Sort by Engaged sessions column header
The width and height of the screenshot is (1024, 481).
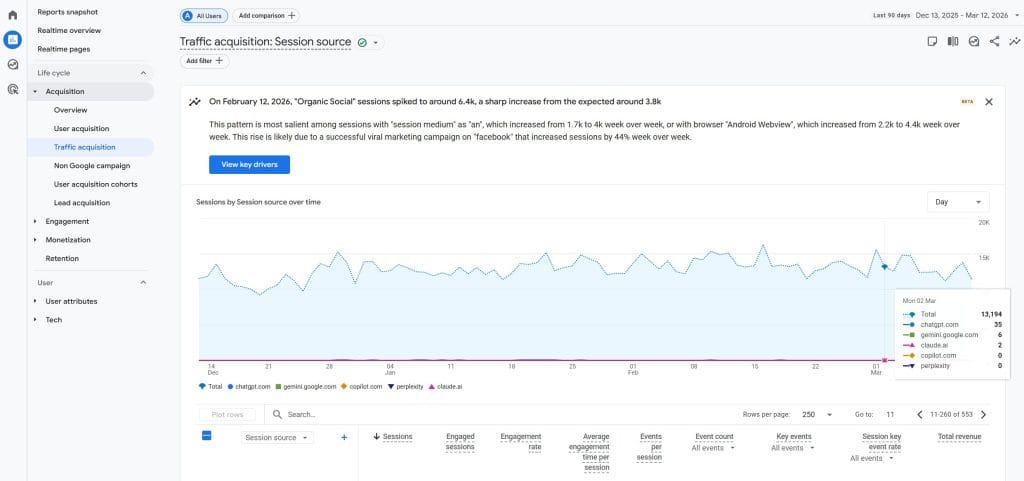click(x=460, y=442)
